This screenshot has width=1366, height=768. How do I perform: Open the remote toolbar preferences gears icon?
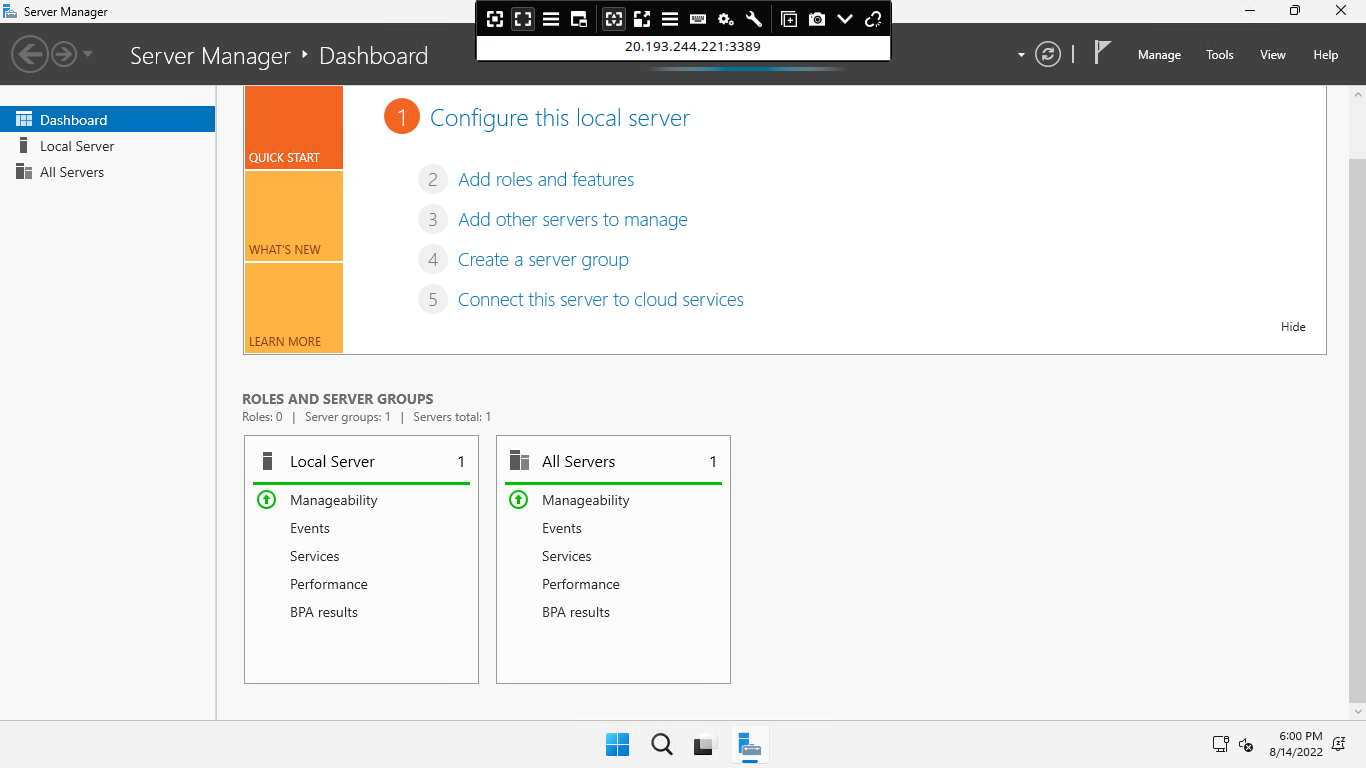[x=726, y=19]
